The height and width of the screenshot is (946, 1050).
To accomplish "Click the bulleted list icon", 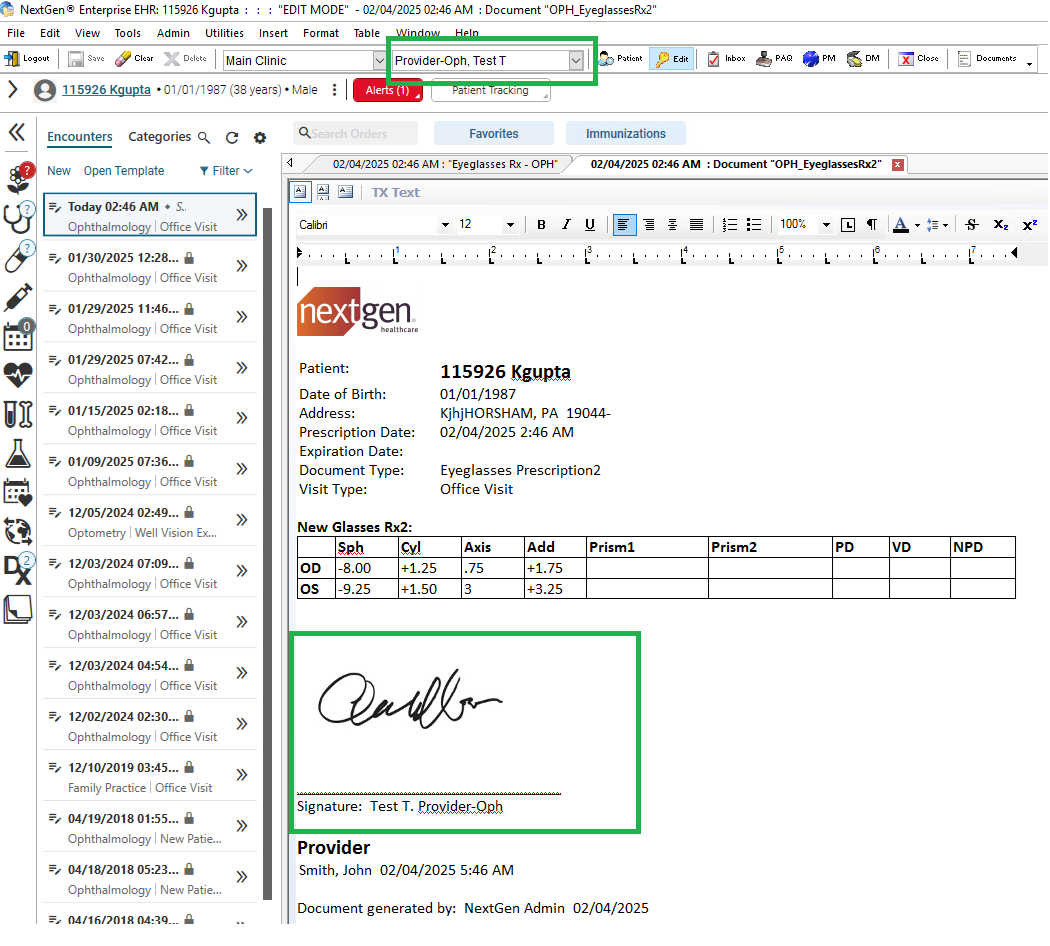I will coord(754,225).
